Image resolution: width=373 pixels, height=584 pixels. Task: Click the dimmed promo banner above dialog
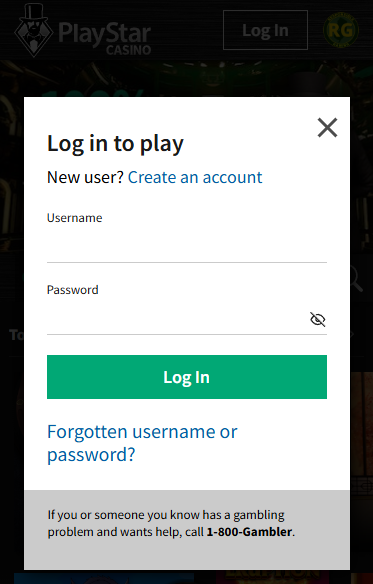pos(186,79)
